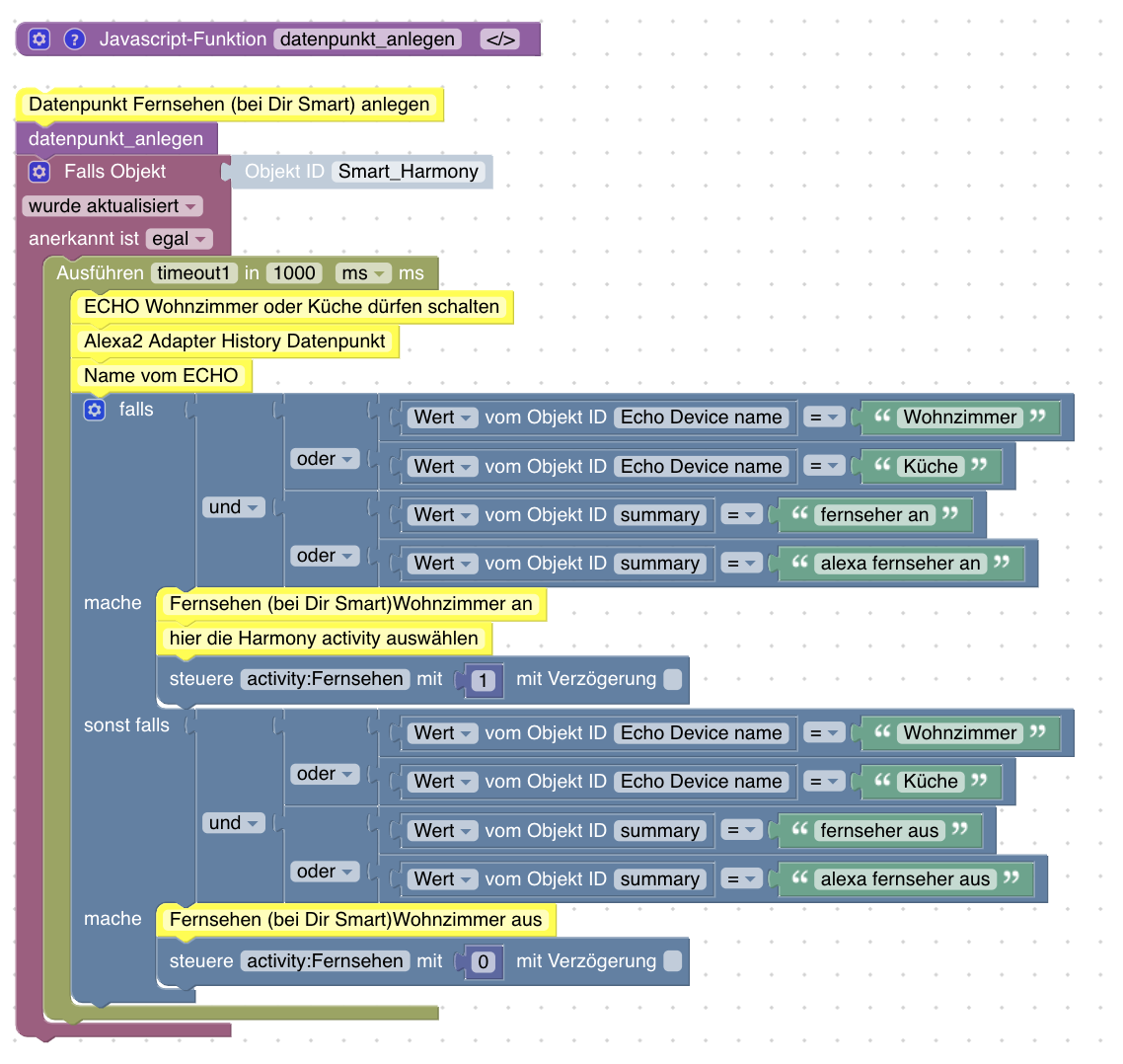Open equals operator dropdown in alexa fernseher aus row

[x=741, y=878]
